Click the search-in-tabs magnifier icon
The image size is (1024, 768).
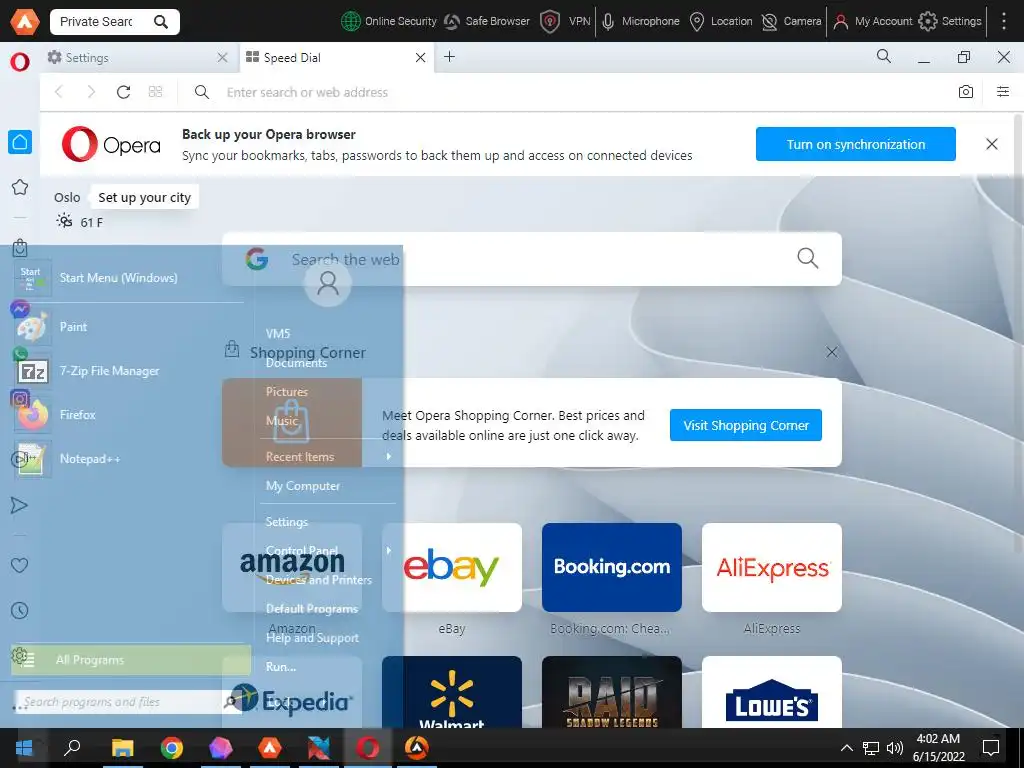[x=884, y=56]
